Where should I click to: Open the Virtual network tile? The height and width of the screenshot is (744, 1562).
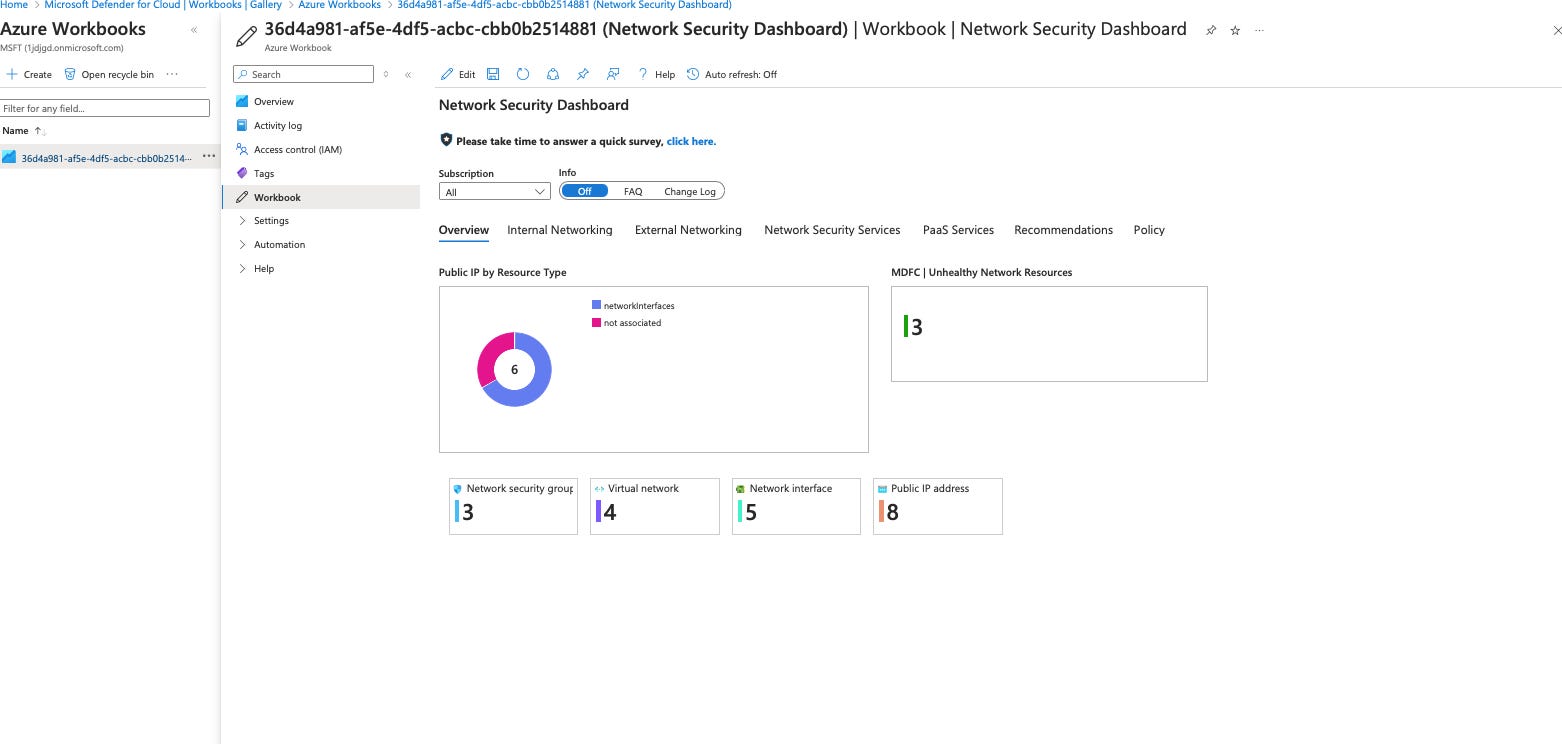coord(655,506)
